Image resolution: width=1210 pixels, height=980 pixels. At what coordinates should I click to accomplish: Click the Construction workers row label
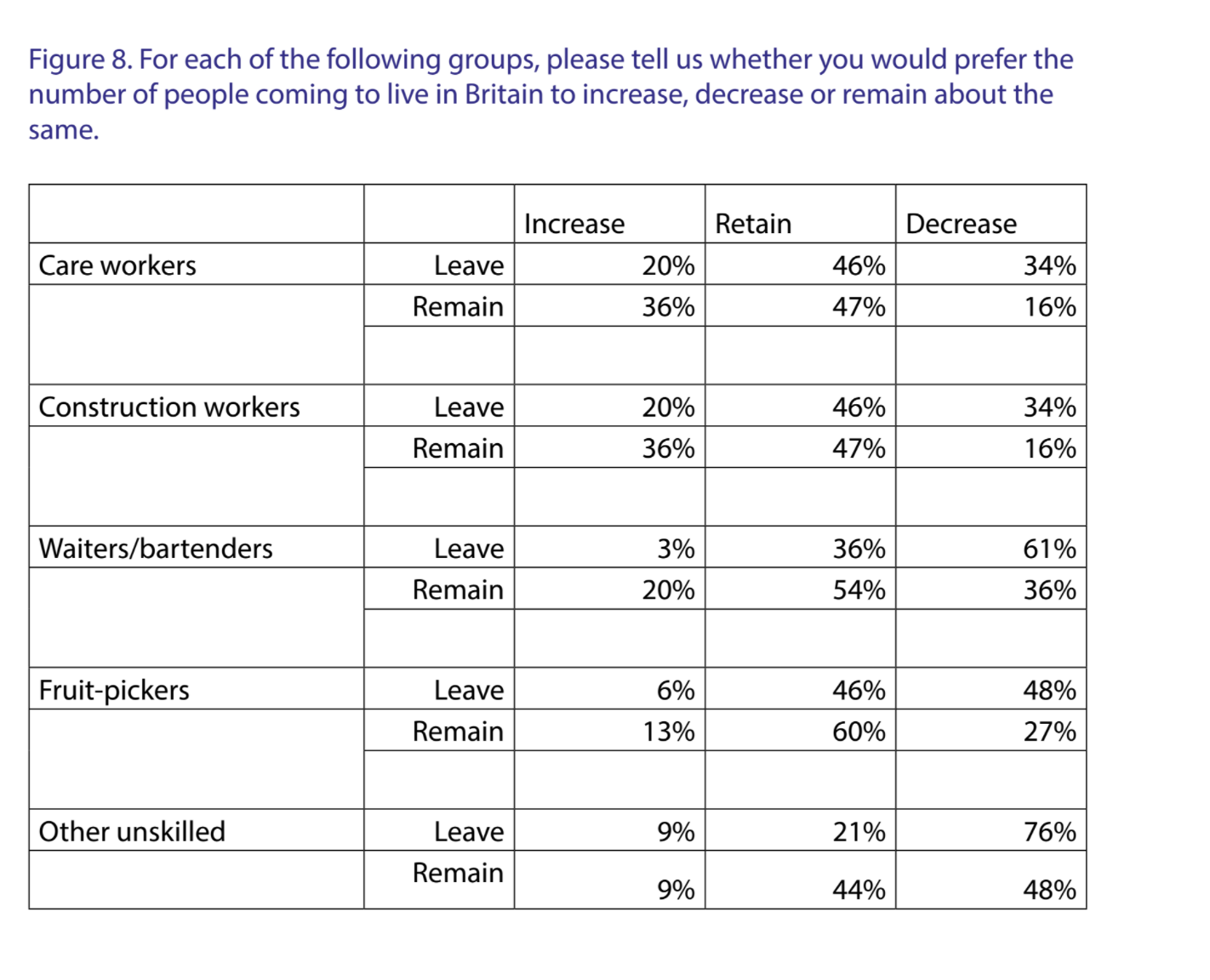point(169,407)
